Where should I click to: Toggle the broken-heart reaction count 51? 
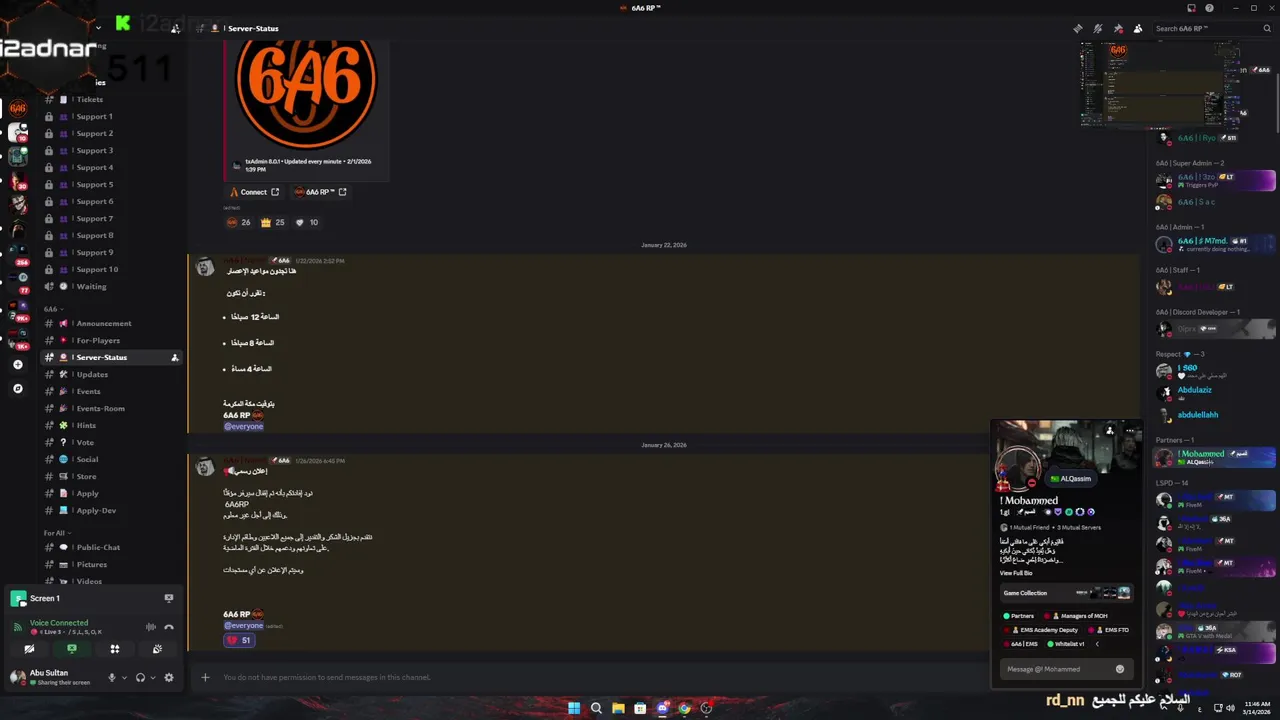coord(239,640)
